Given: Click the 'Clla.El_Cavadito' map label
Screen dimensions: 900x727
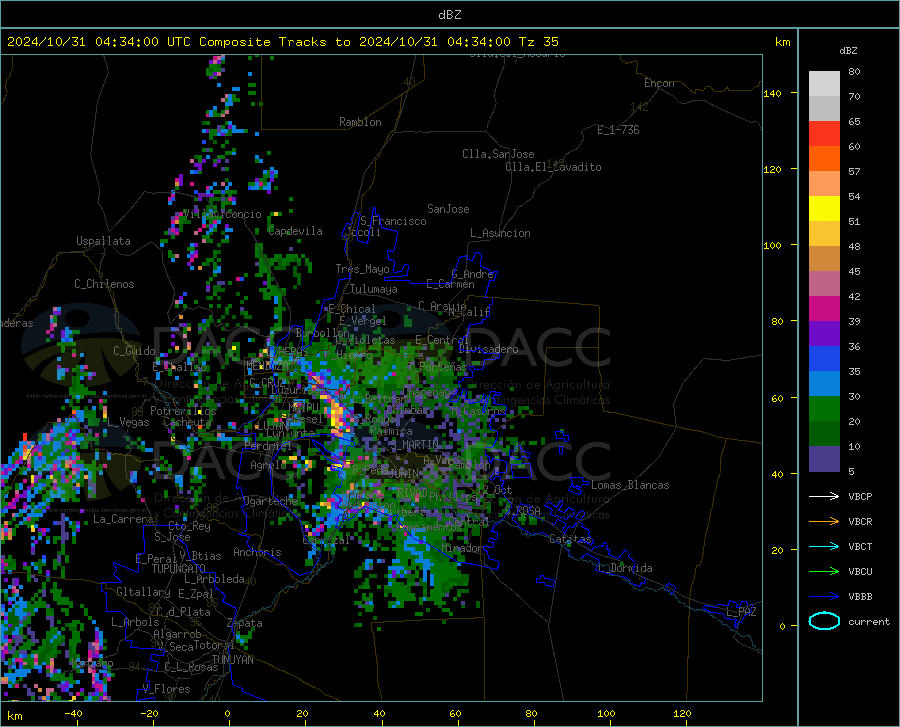Looking at the screenshot, I should [x=553, y=167].
